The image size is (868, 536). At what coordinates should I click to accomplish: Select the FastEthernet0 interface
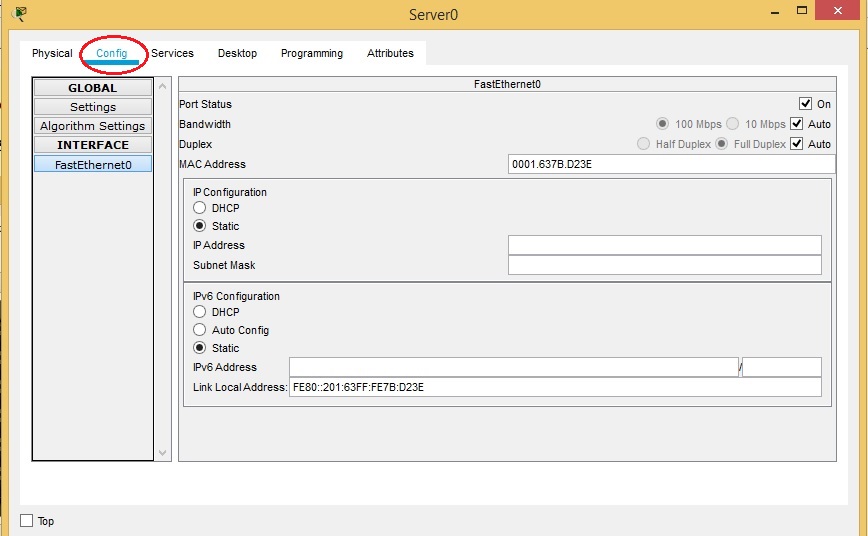(93, 164)
